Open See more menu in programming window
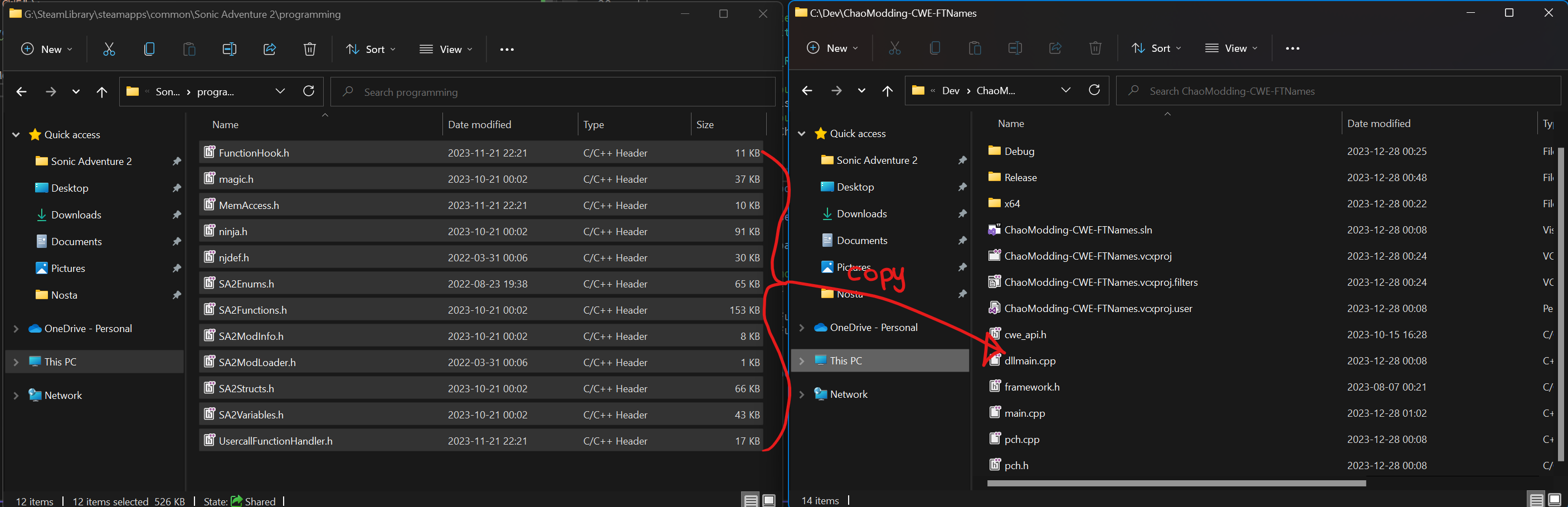Screen dimensions: 1568x507 pyautogui.click(x=507, y=49)
